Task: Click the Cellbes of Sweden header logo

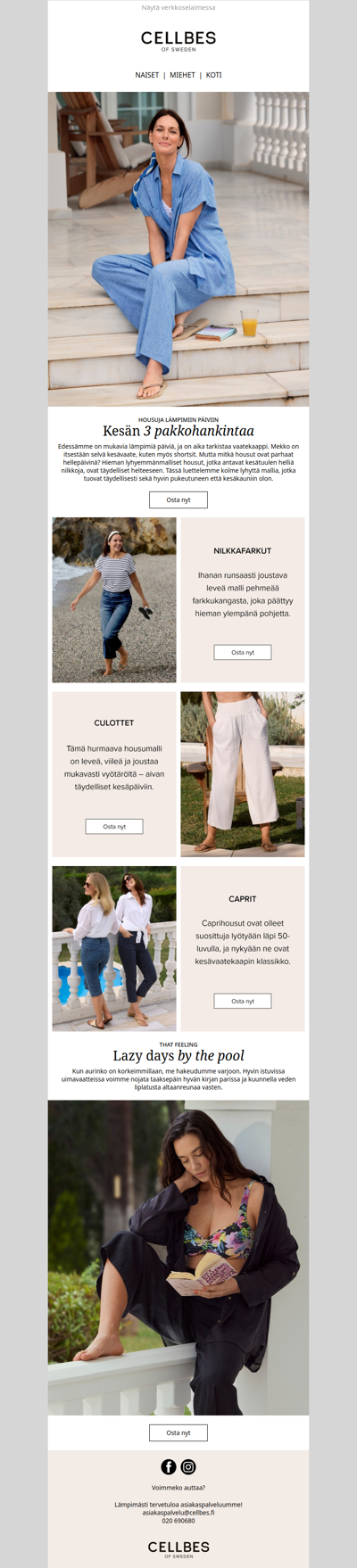Action: pyautogui.click(x=178, y=41)
